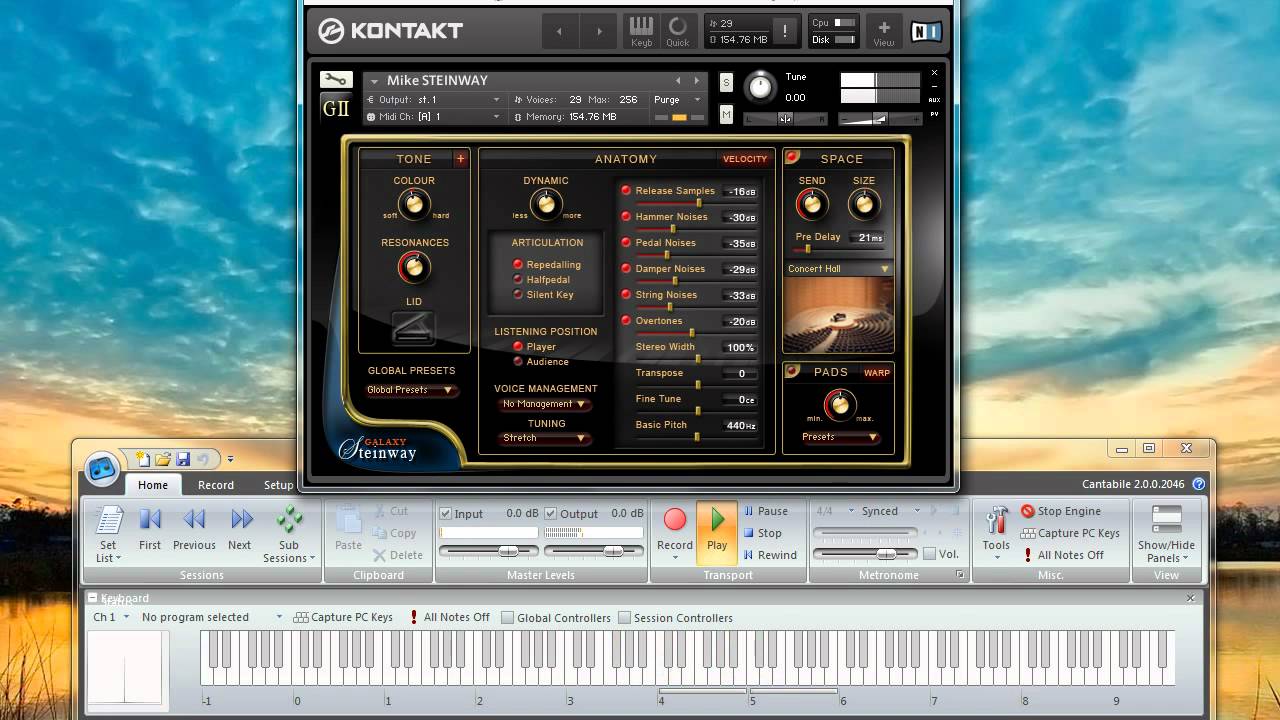The width and height of the screenshot is (1280, 720).
Task: Click the Kontakt View plus icon
Action: click(884, 31)
